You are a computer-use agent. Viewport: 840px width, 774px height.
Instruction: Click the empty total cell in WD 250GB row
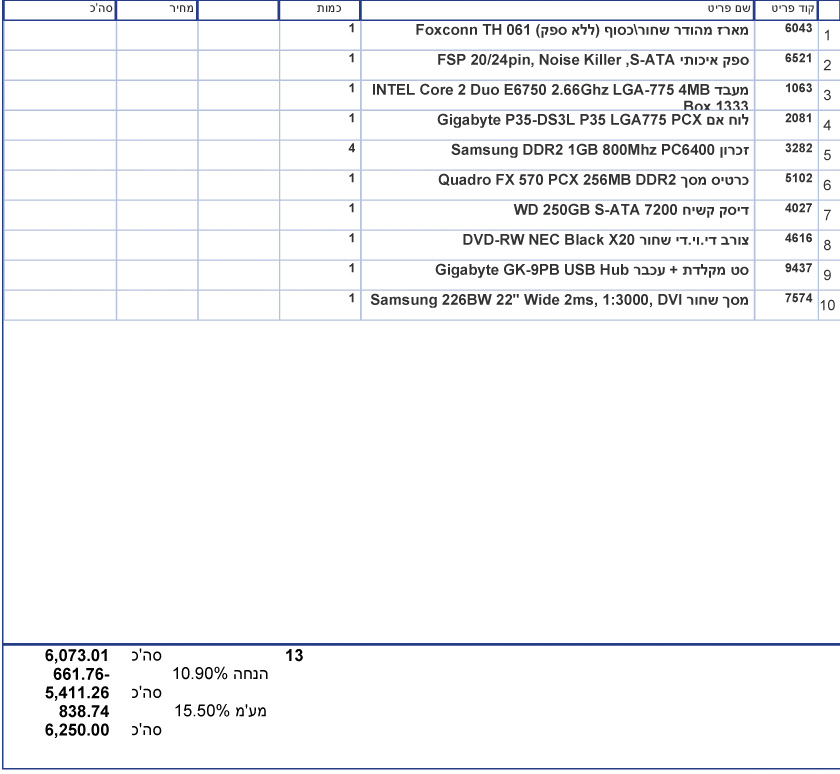[x=60, y=215]
